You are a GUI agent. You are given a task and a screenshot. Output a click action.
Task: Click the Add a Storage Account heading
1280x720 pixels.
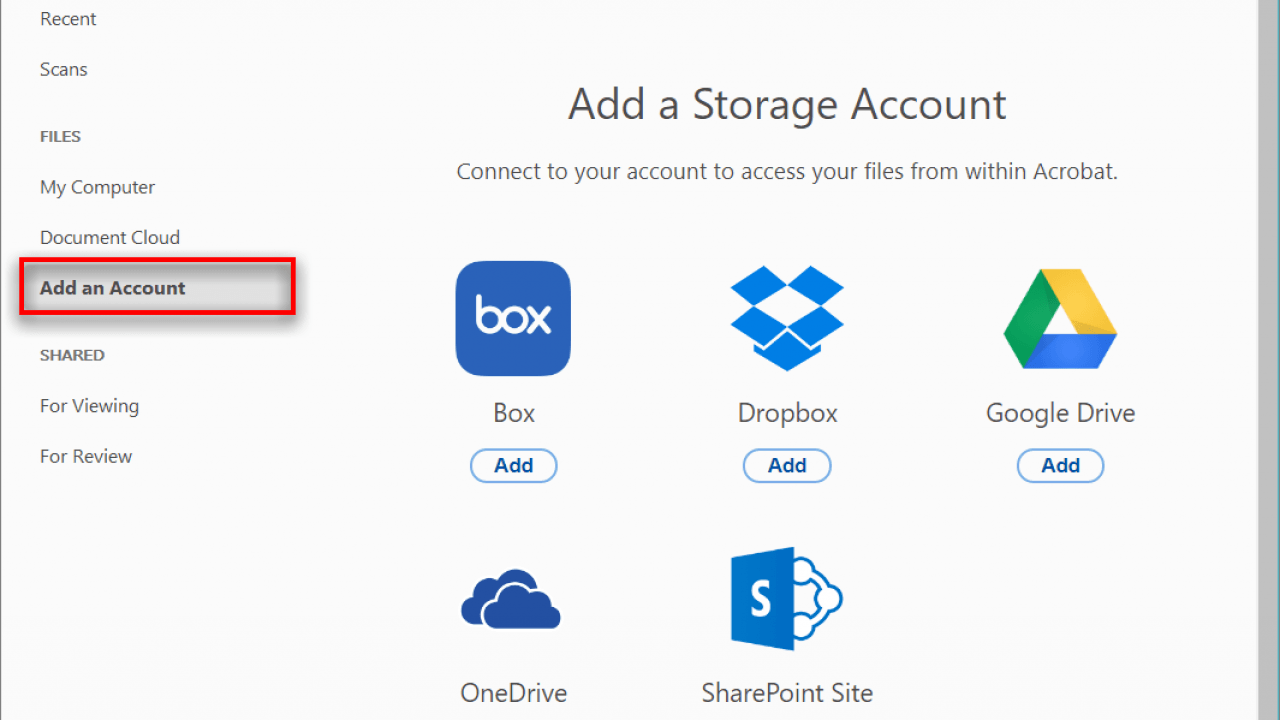coord(787,104)
